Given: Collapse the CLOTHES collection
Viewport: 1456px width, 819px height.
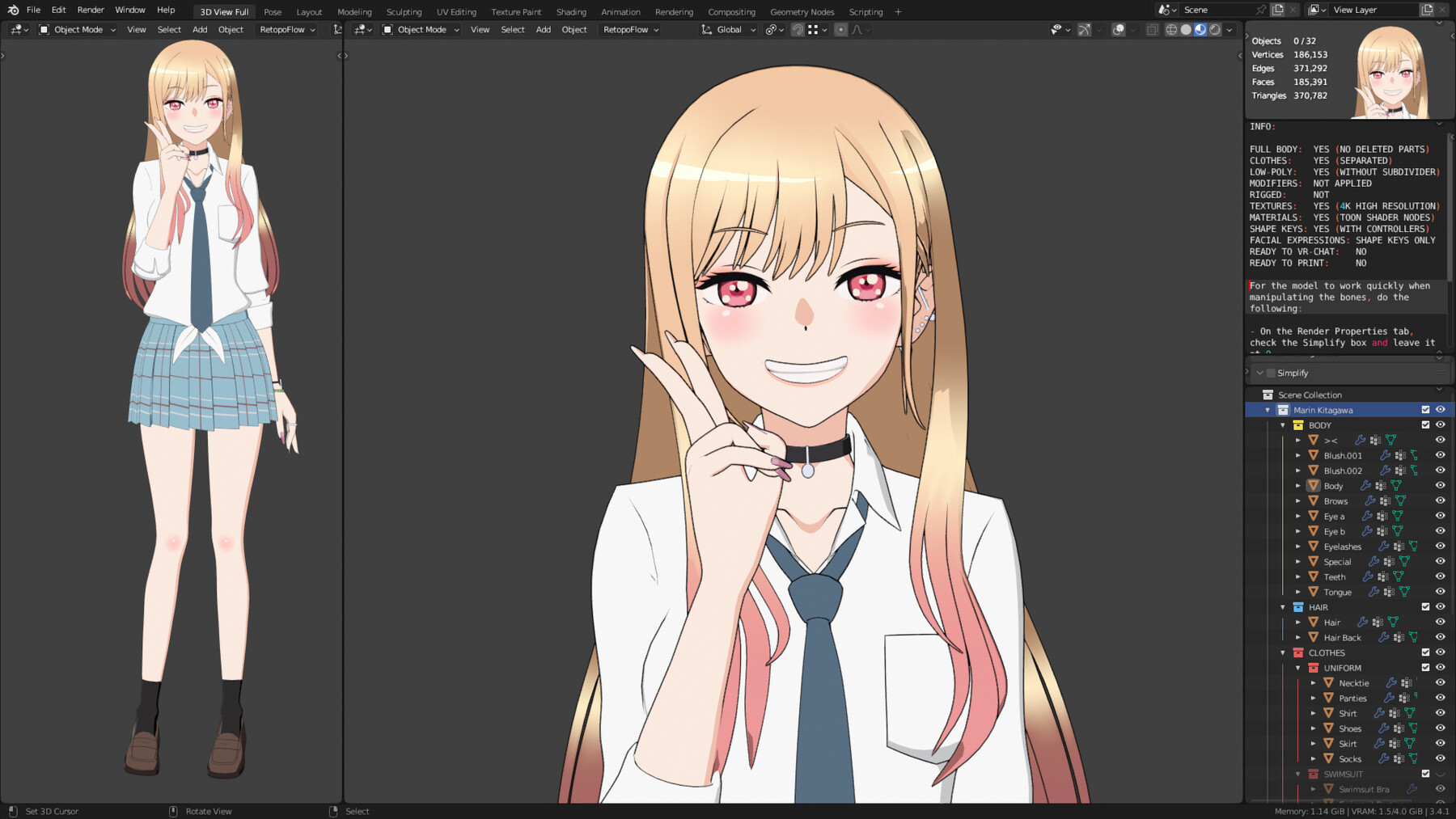Looking at the screenshot, I should 1283,652.
